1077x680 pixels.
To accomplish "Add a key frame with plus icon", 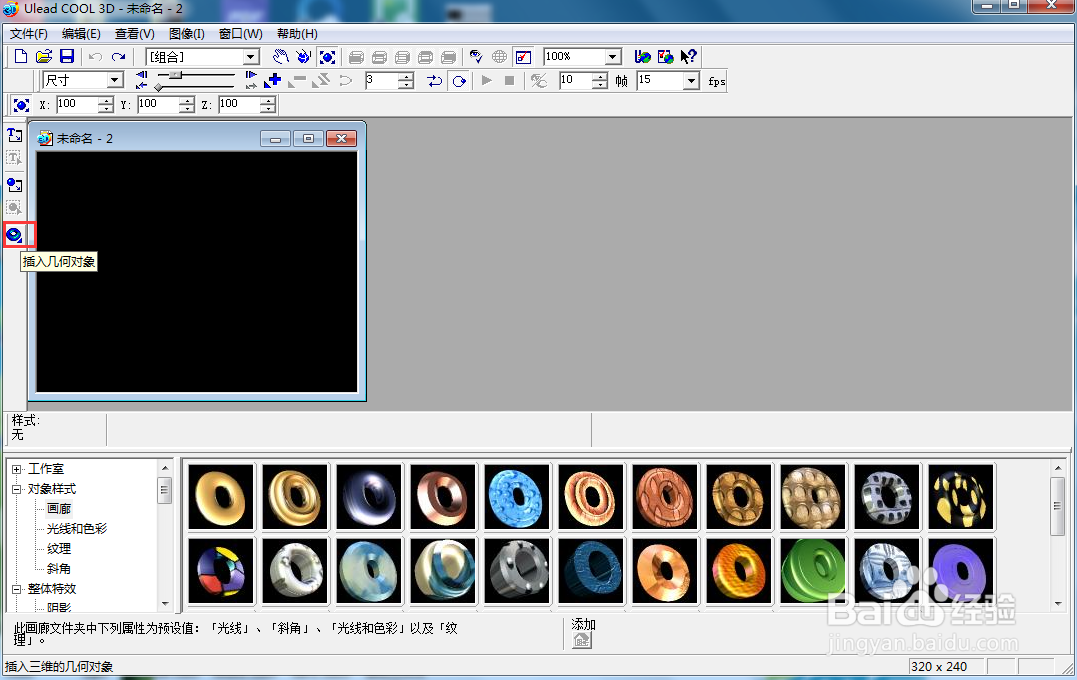I will pos(273,80).
